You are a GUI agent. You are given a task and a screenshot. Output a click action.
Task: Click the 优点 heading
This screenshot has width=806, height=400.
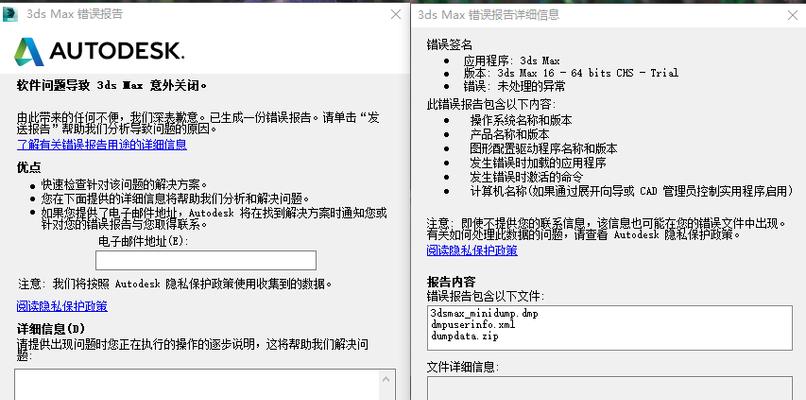(29, 168)
